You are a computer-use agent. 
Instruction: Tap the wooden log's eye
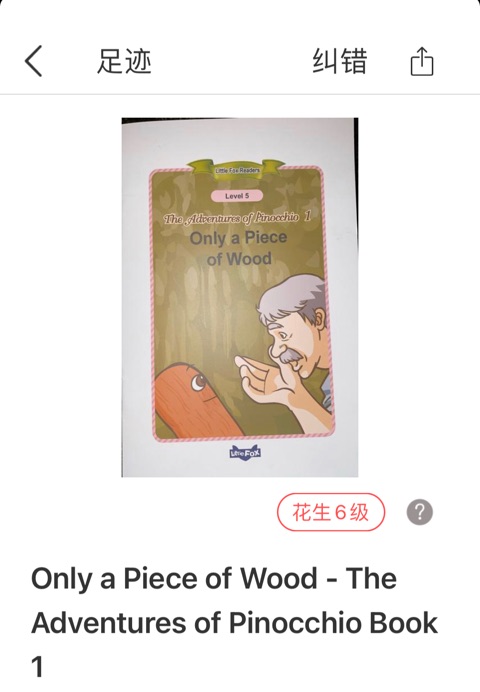(199, 381)
